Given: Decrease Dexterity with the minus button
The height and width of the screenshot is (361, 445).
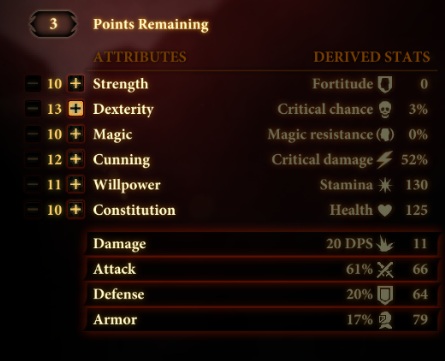Looking at the screenshot, I should tap(33, 109).
